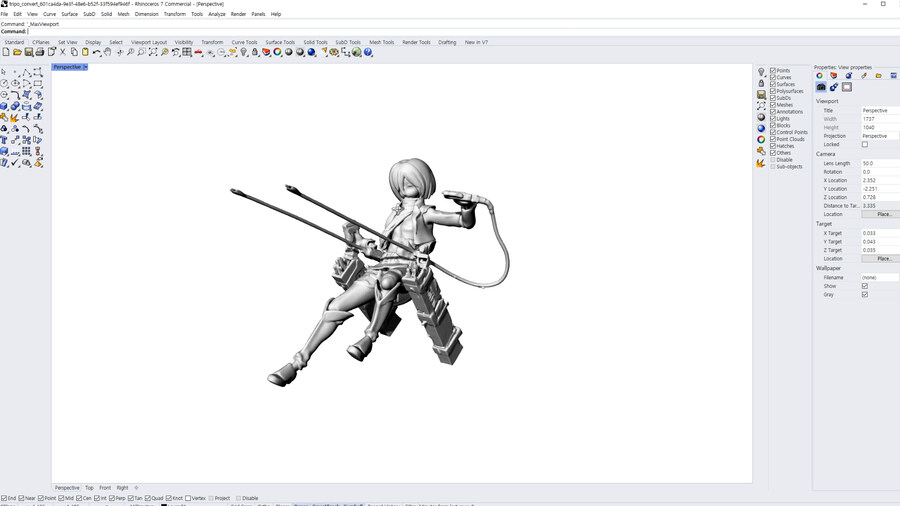Image resolution: width=900 pixels, height=506 pixels.
Task: Click the Help question mark icon
Action: coord(368,52)
